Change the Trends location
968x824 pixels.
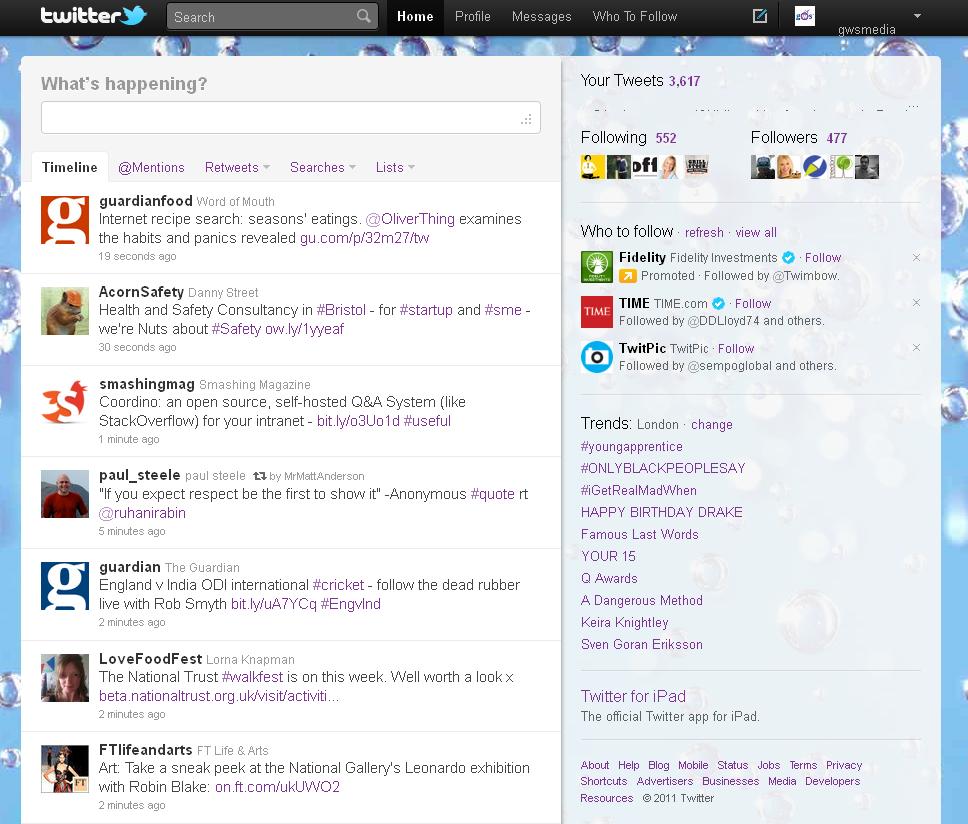pyautogui.click(x=712, y=425)
